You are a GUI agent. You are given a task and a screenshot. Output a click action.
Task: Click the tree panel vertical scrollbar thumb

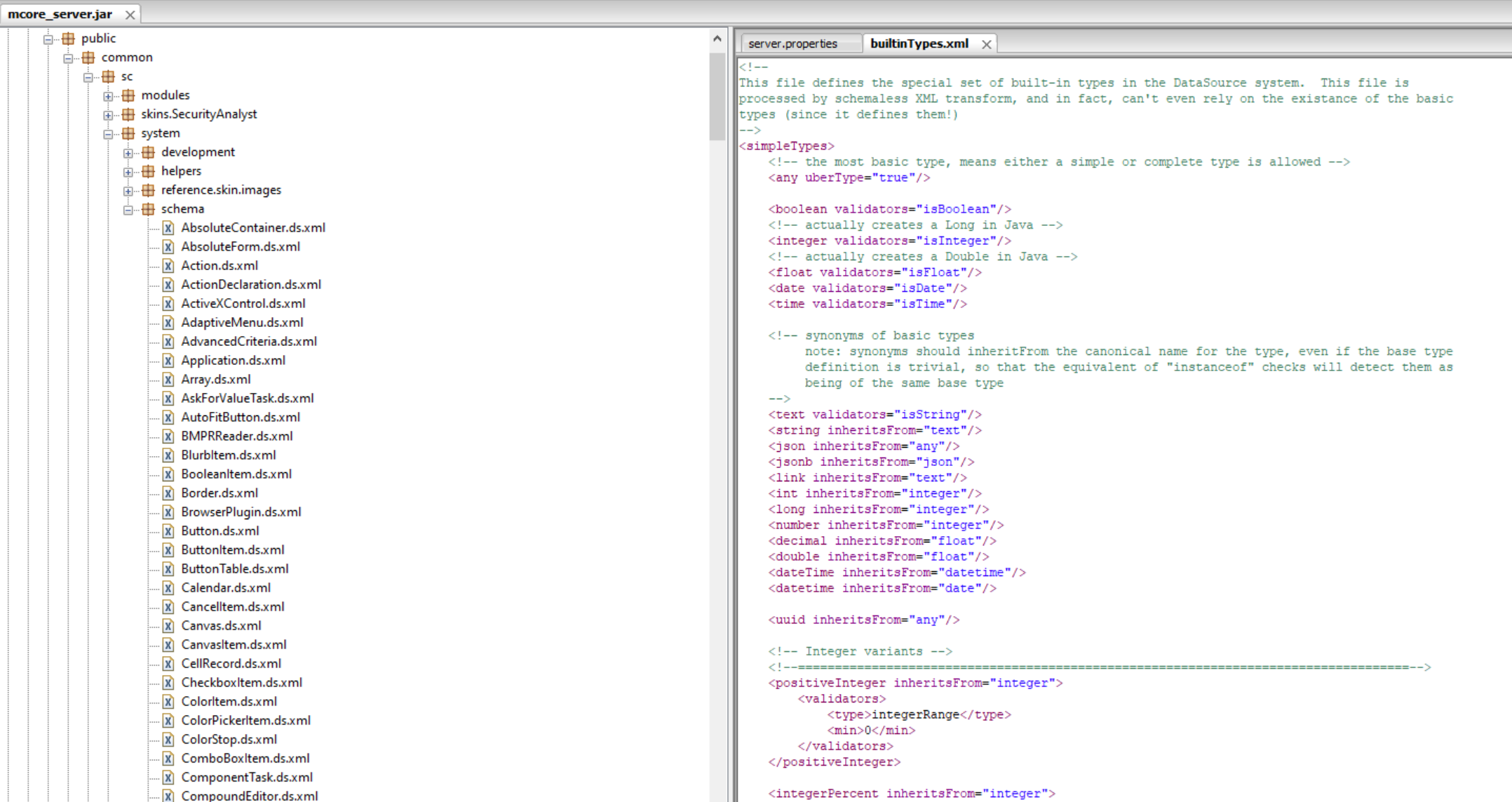tap(717, 96)
